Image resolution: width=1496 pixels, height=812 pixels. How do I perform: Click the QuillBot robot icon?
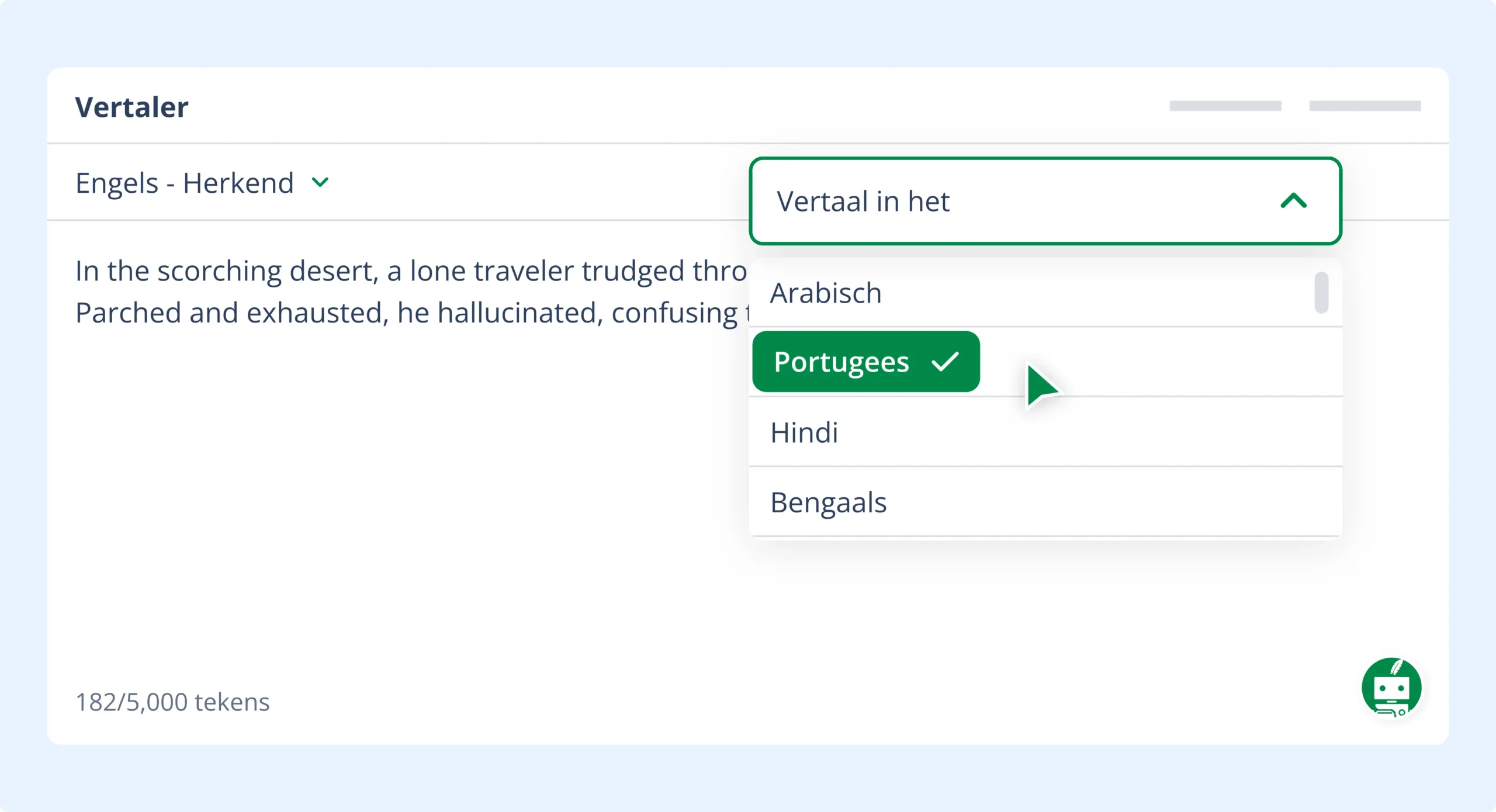1391,688
